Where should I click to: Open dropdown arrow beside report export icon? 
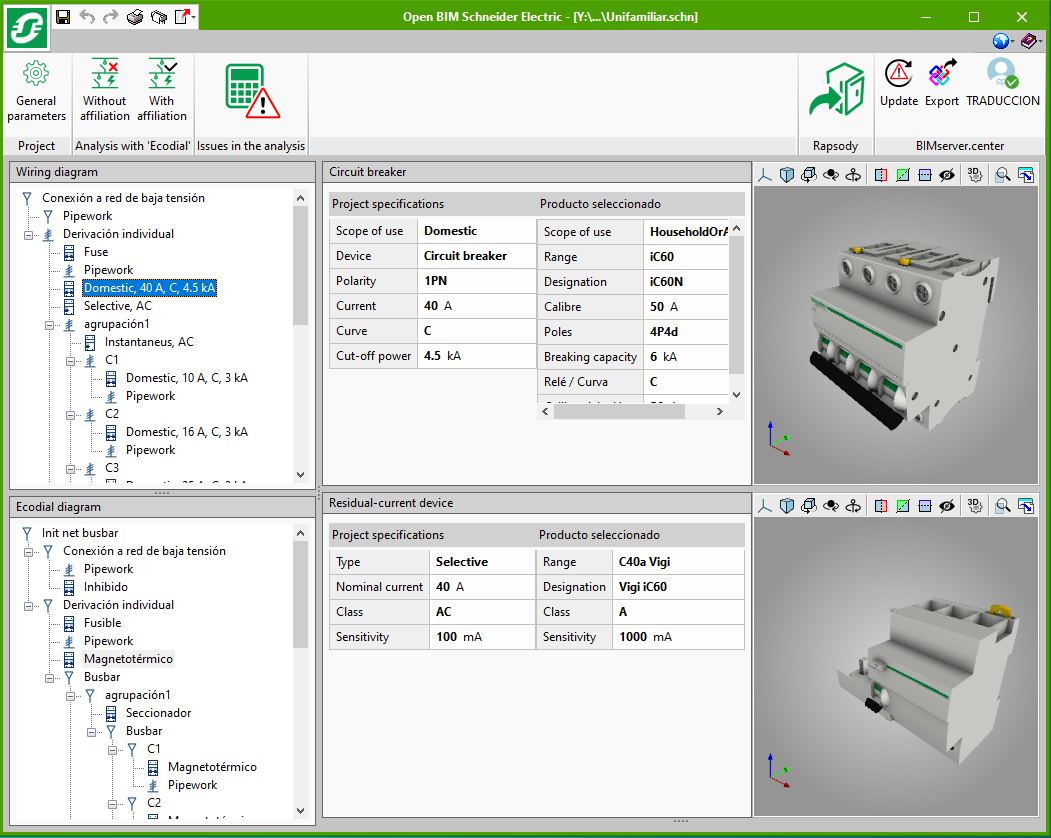194,17
